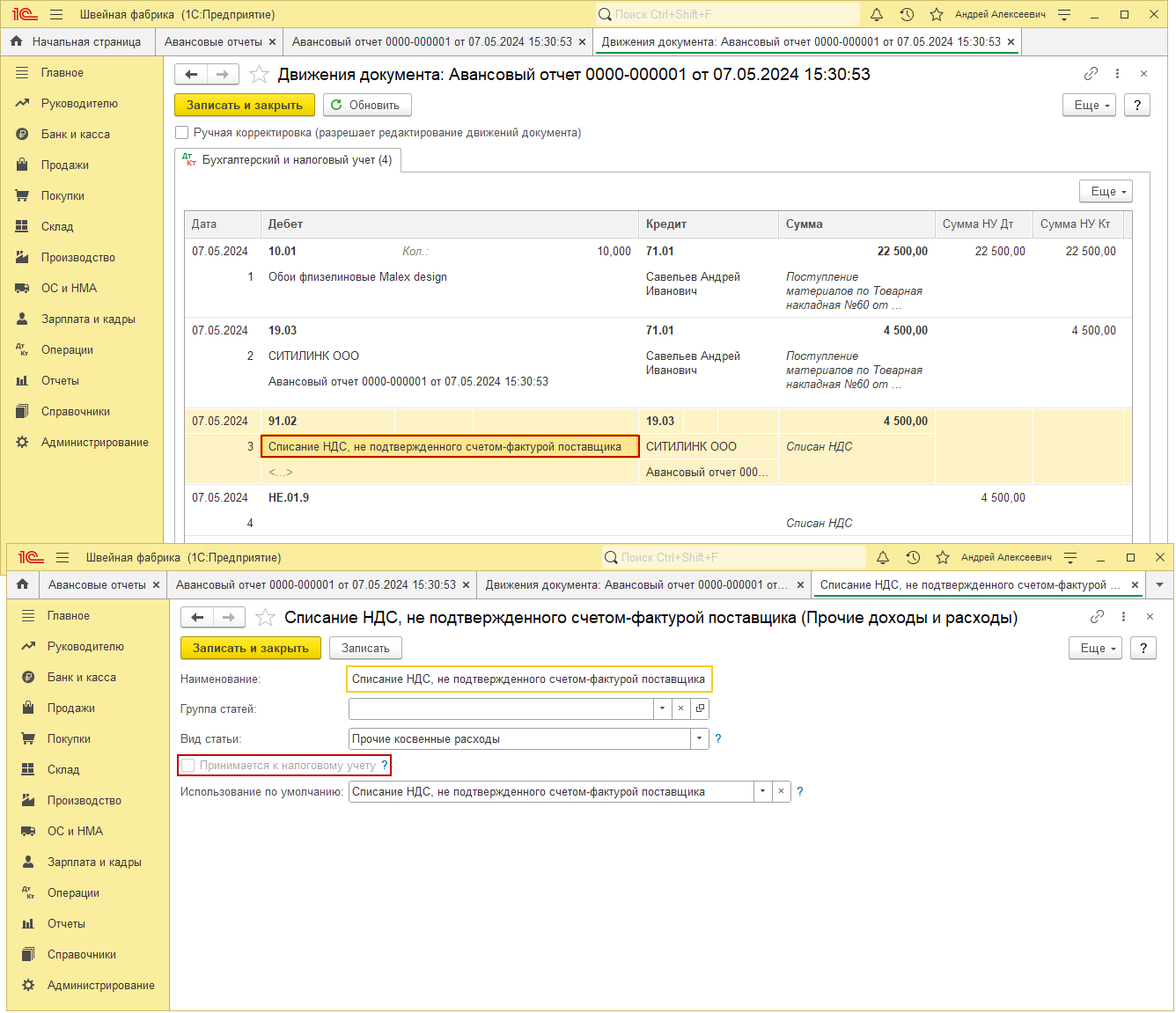Click the back arrow in the Списание НДС form

point(197,618)
